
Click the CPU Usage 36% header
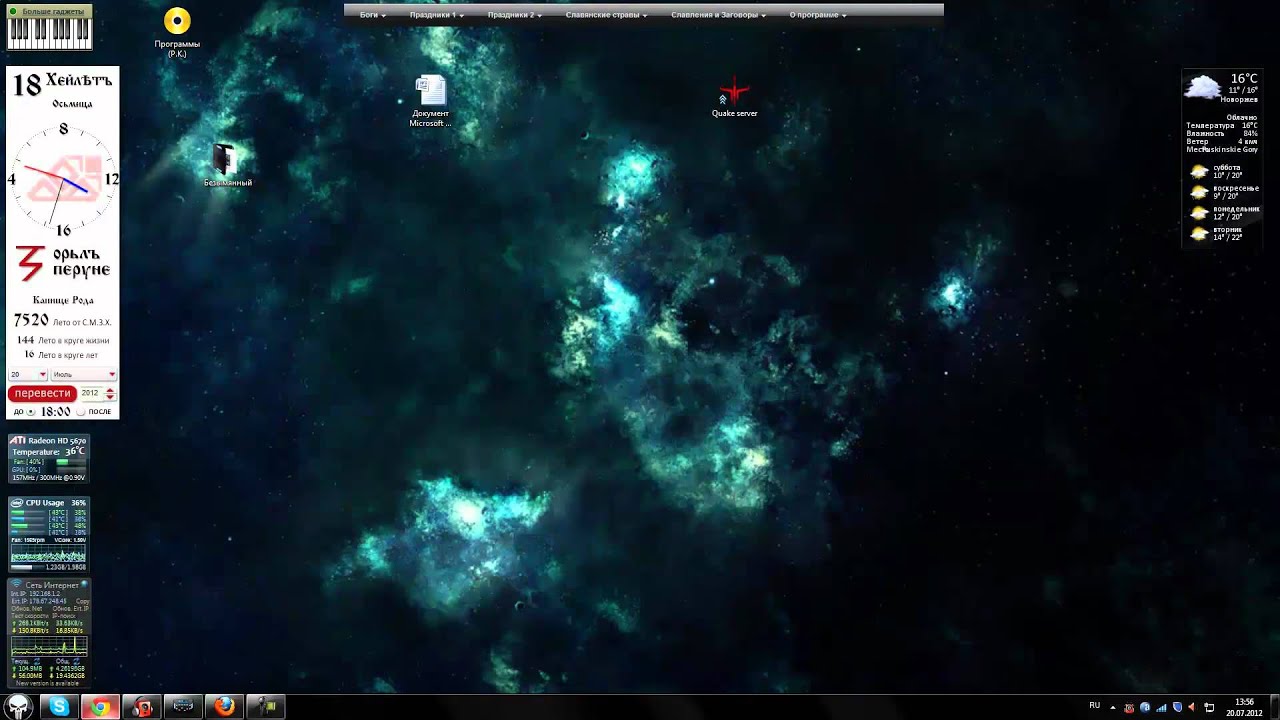tap(48, 503)
